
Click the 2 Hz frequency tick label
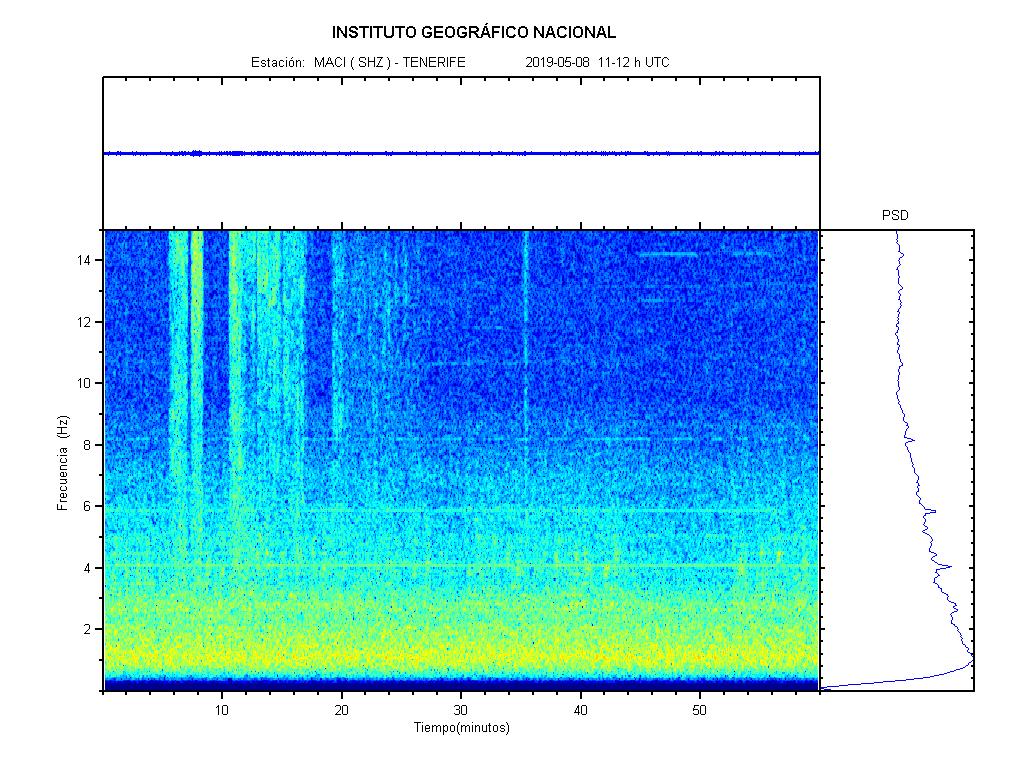(x=89, y=629)
